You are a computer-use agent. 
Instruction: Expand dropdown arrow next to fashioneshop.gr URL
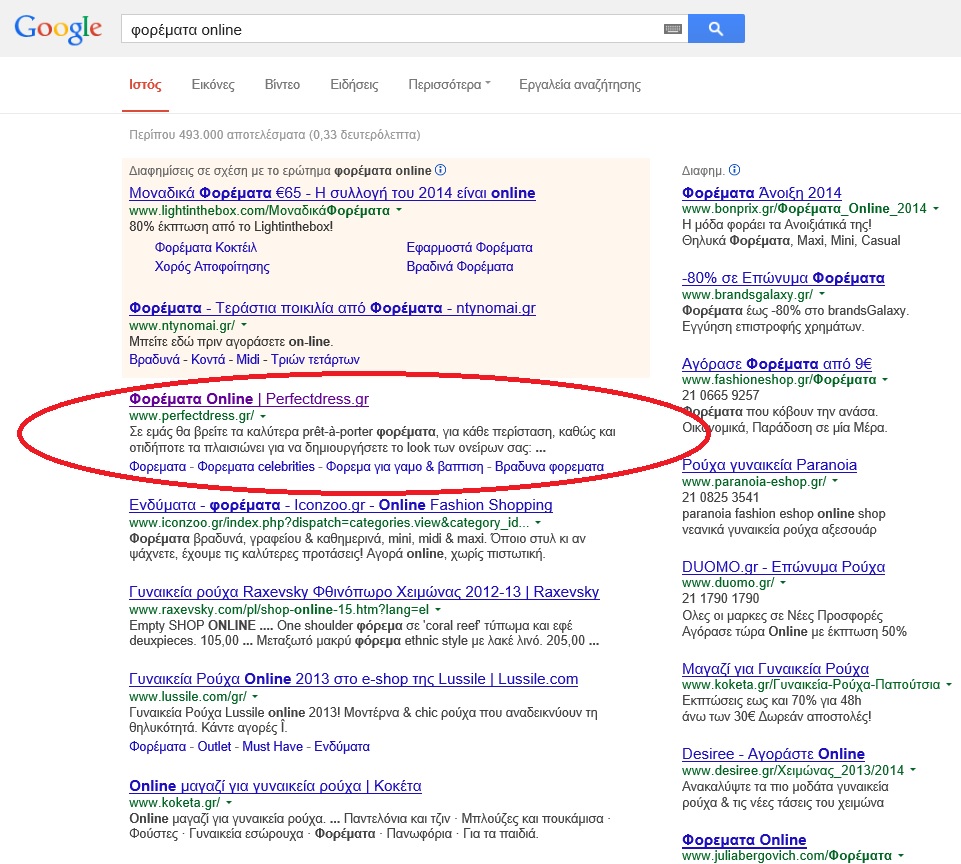(x=885, y=380)
